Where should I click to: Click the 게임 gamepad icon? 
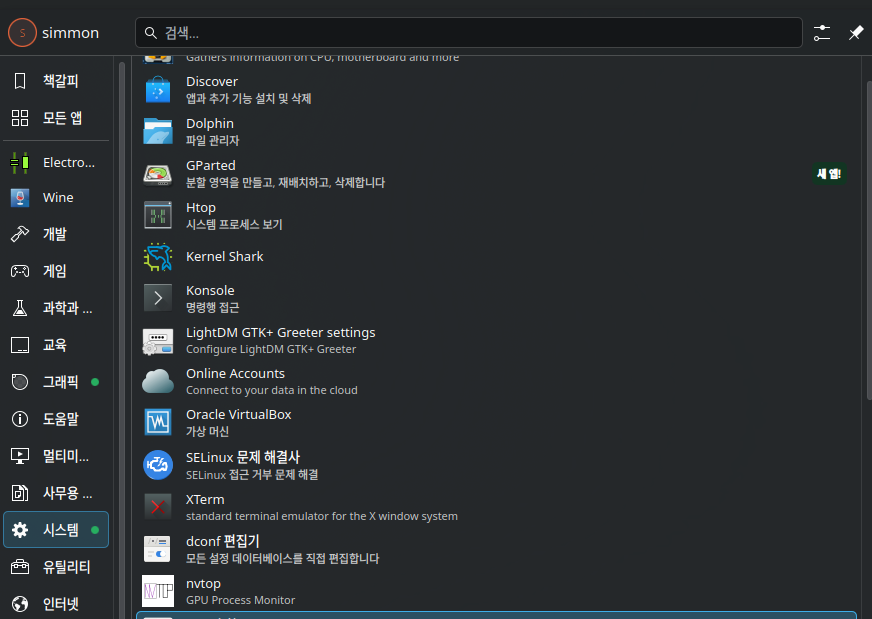[20, 271]
